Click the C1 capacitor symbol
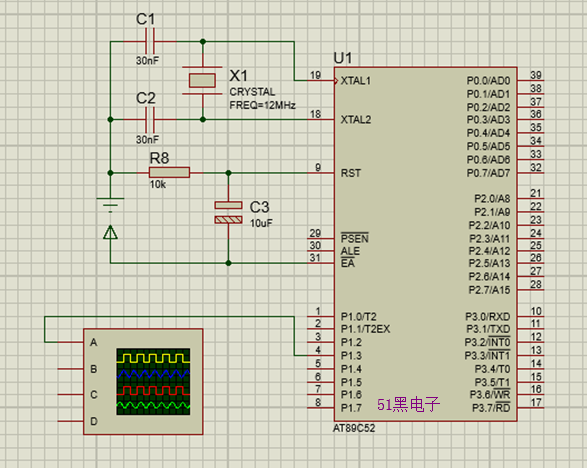Screen dimensions: 587x468 pos(150,42)
